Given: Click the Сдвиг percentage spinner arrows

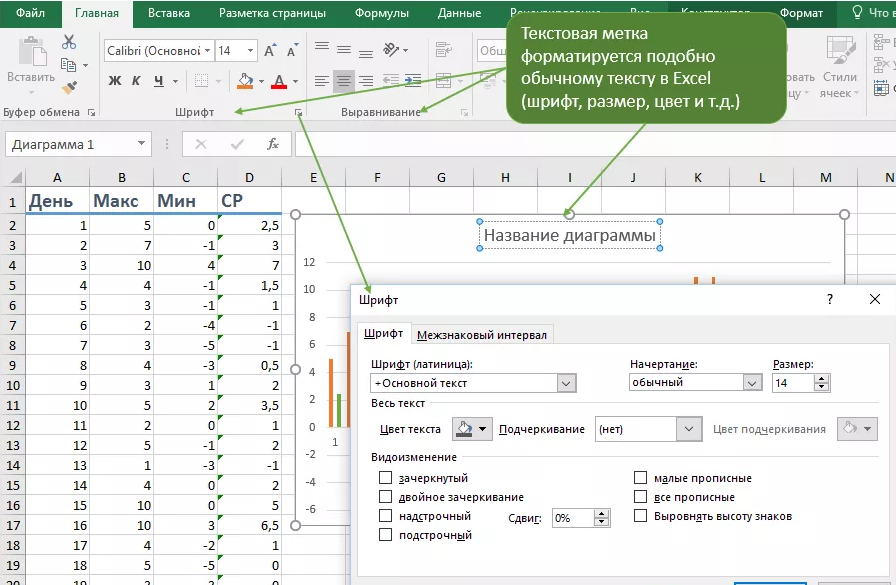Looking at the screenshot, I should click(601, 518).
